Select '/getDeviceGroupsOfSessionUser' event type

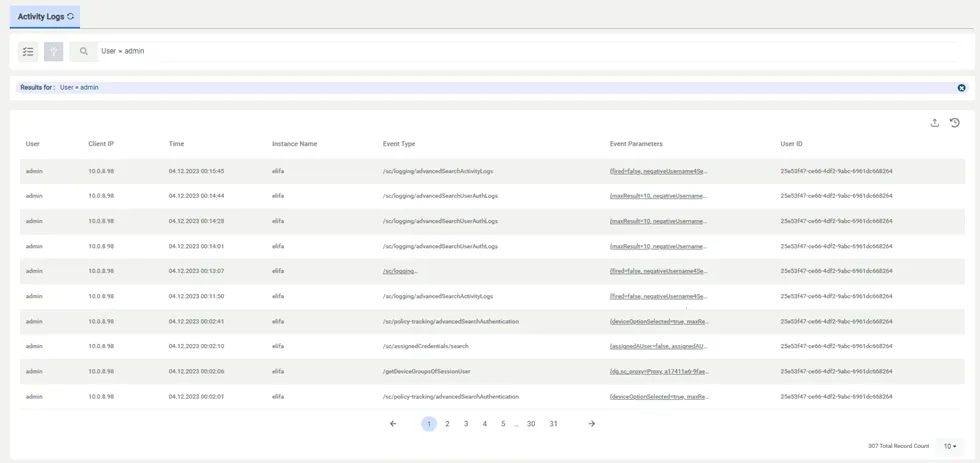[426, 371]
